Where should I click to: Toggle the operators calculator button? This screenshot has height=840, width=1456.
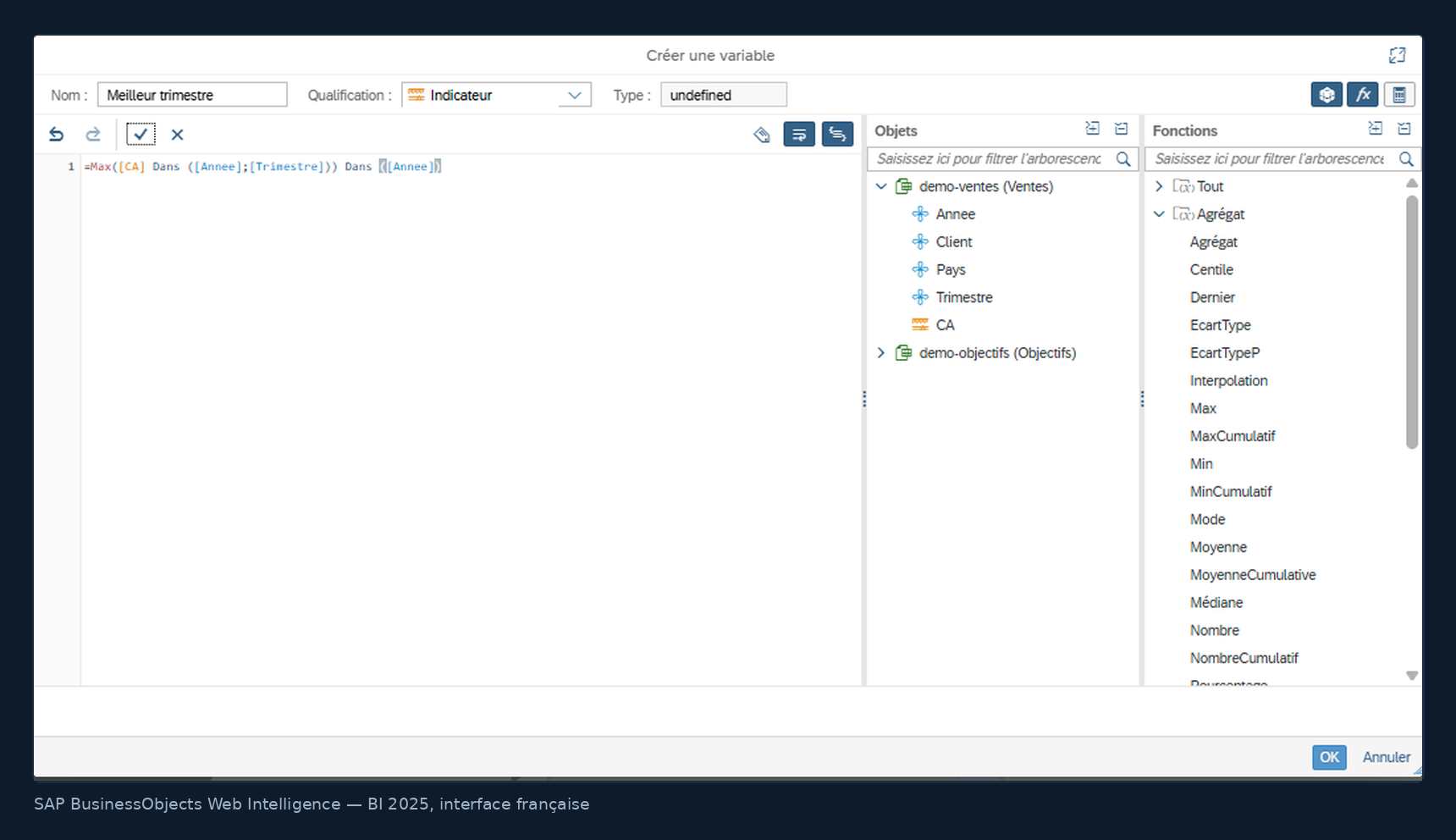1399,95
